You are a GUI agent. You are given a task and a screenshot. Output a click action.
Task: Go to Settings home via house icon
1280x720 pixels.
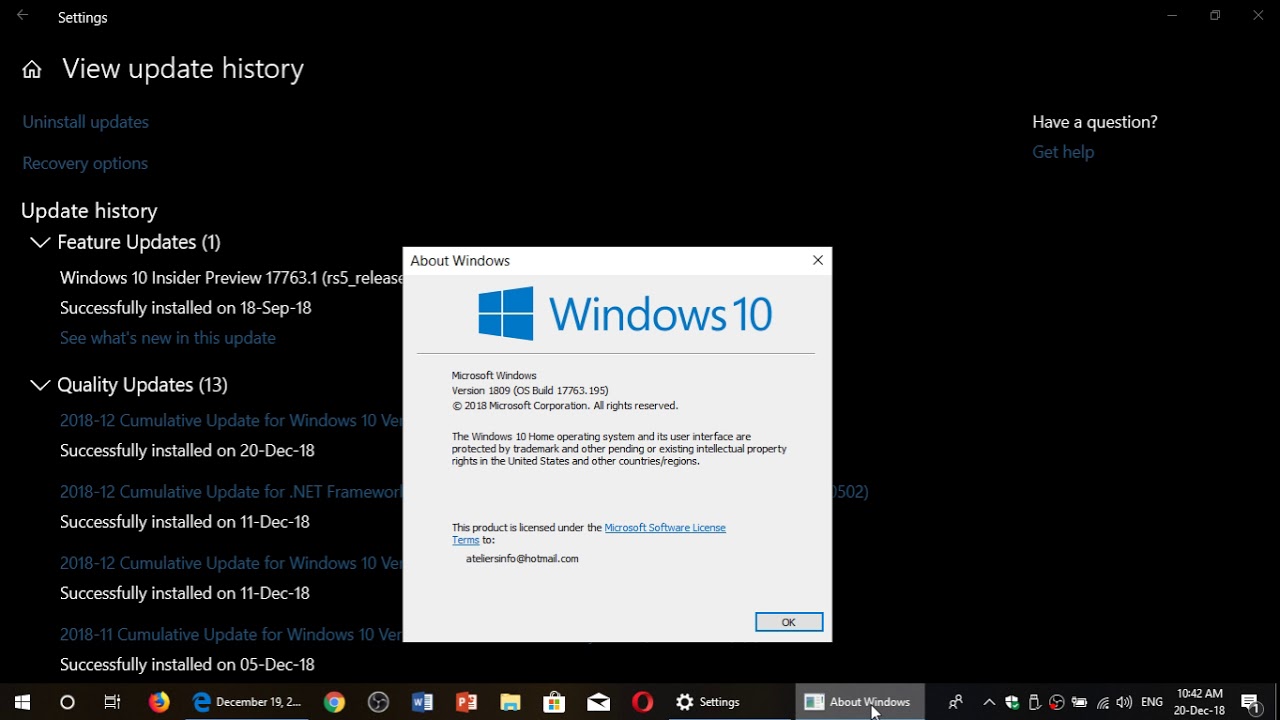point(32,69)
